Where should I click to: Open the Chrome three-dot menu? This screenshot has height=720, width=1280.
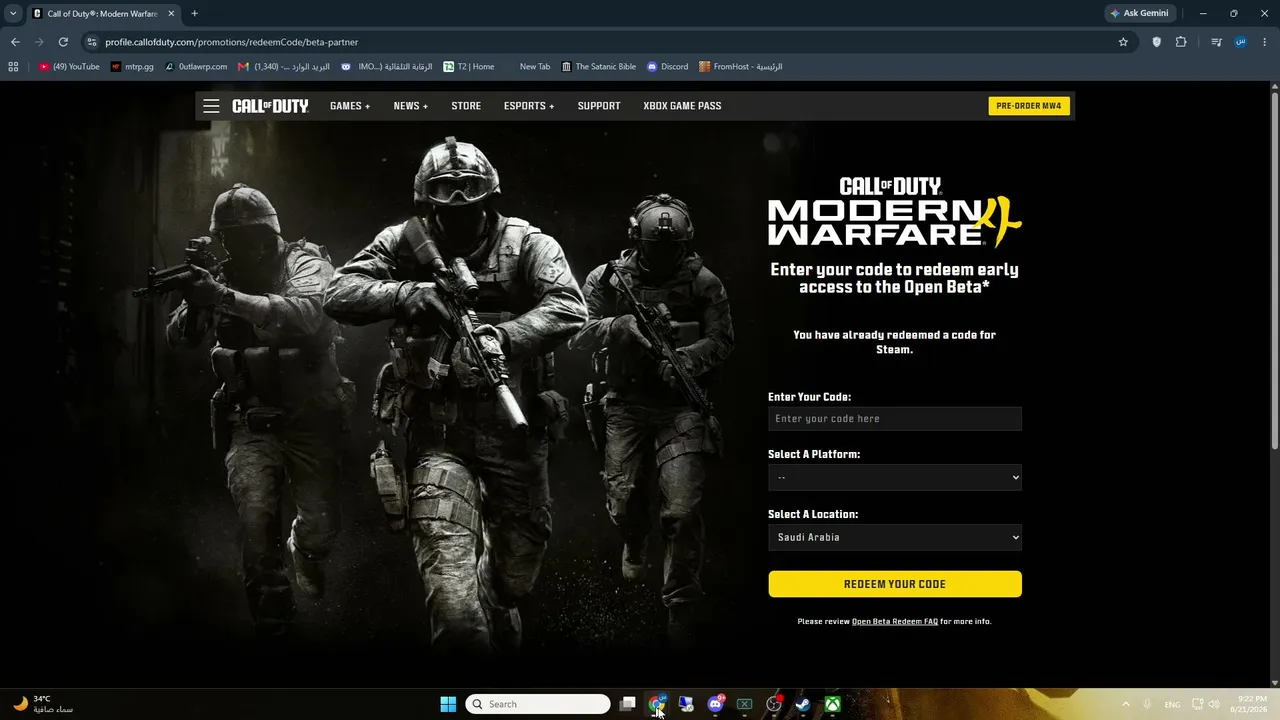[1265, 42]
